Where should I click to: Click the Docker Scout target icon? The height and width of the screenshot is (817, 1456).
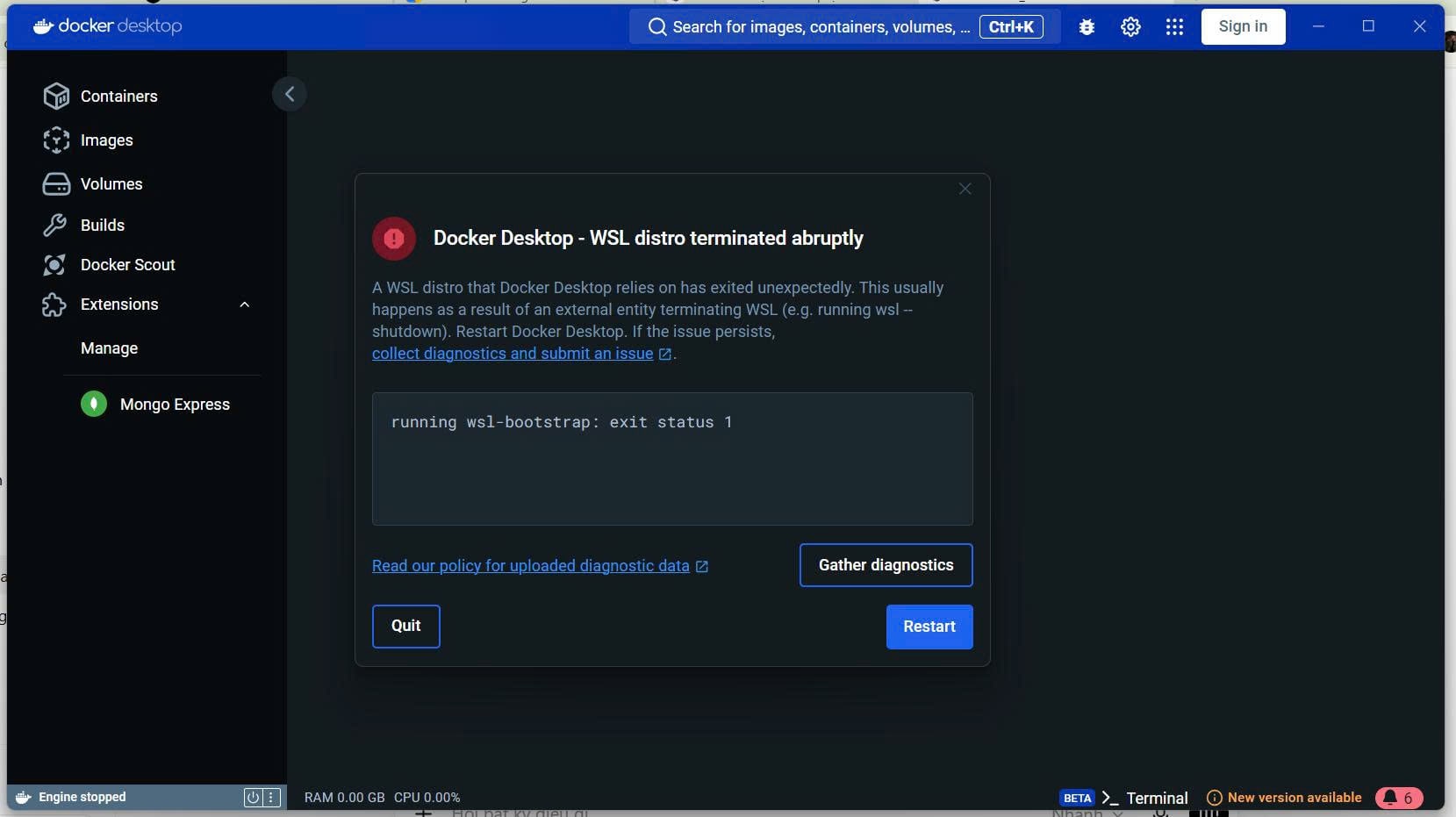(x=54, y=265)
